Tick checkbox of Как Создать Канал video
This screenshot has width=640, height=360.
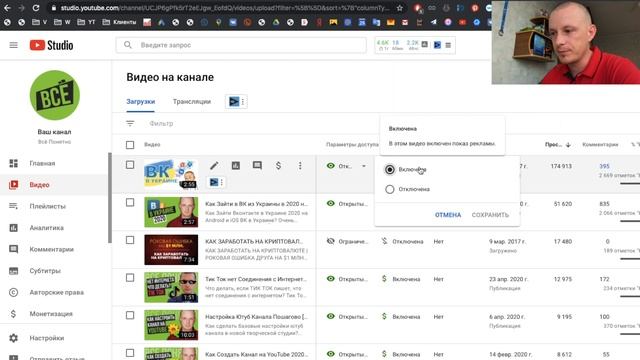(x=130, y=353)
